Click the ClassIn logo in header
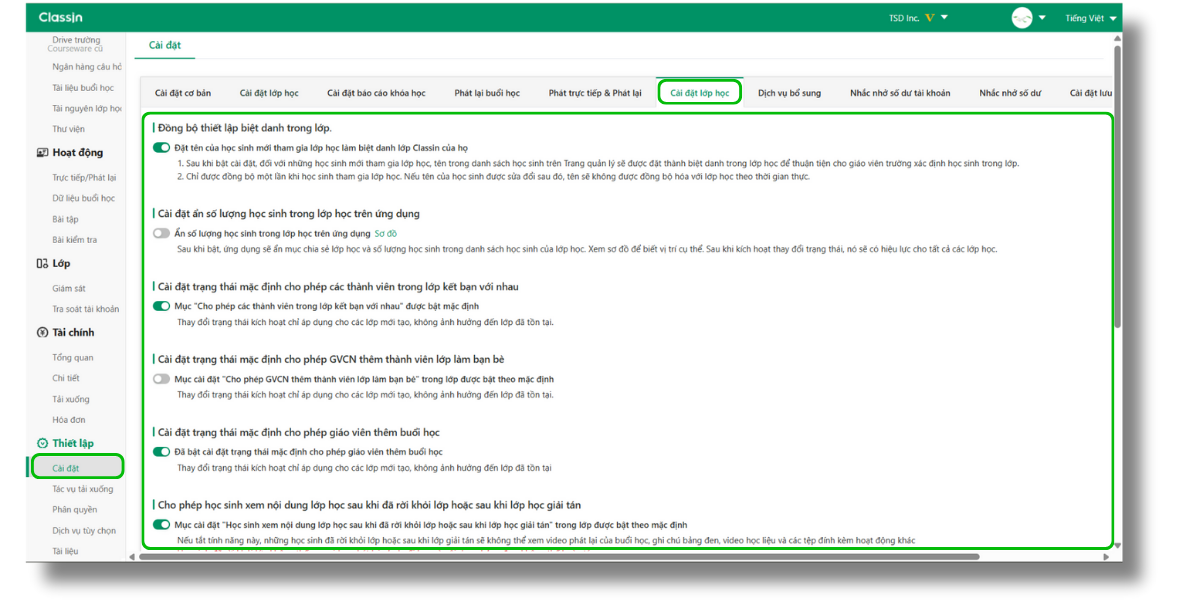The width and height of the screenshot is (1187, 606). tap(60, 18)
